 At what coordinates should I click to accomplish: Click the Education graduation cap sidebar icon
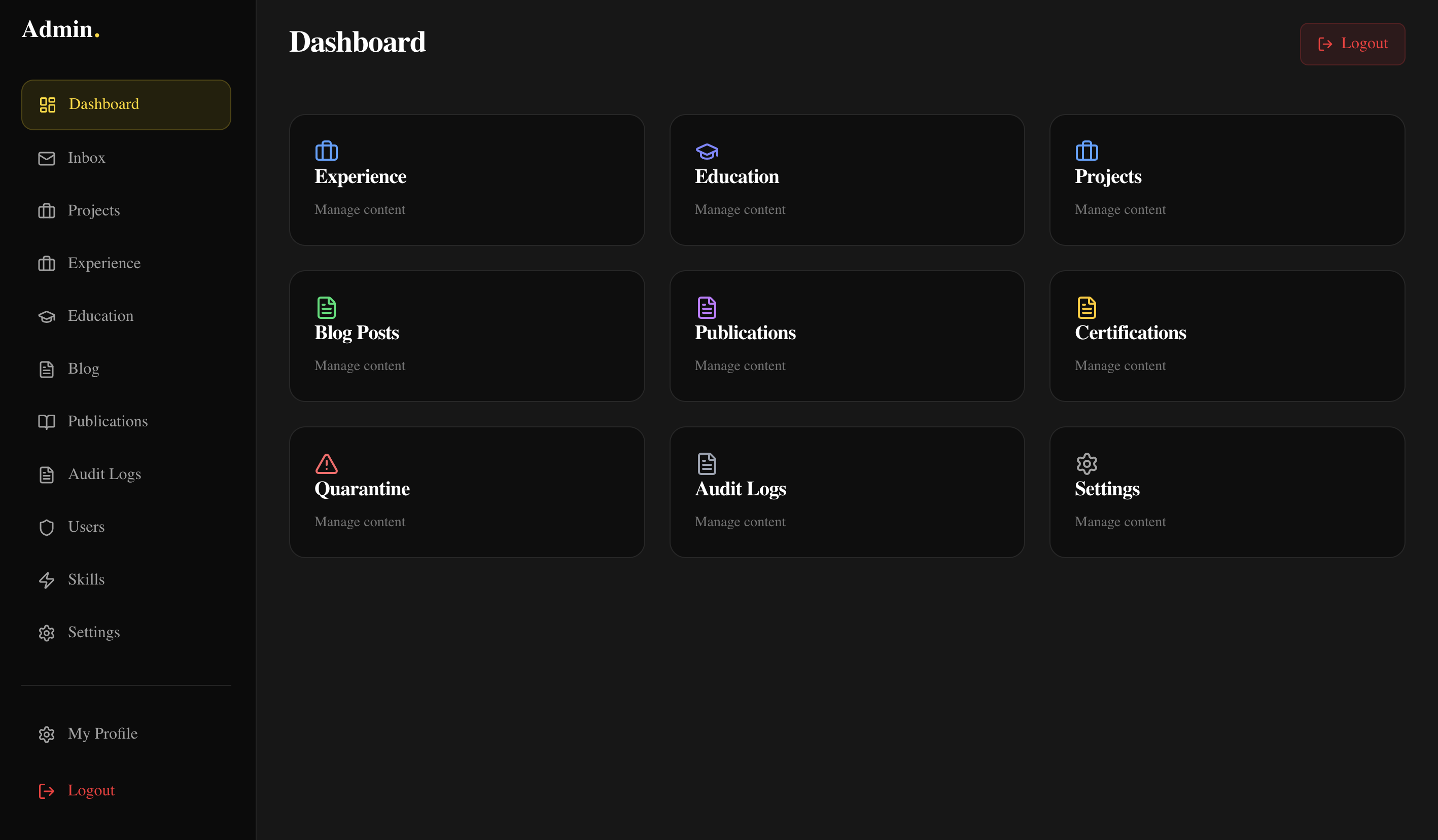point(47,316)
